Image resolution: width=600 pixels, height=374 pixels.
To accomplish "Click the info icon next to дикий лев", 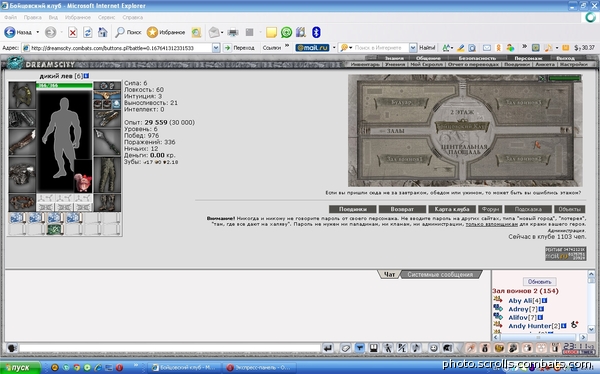I will [x=86, y=76].
